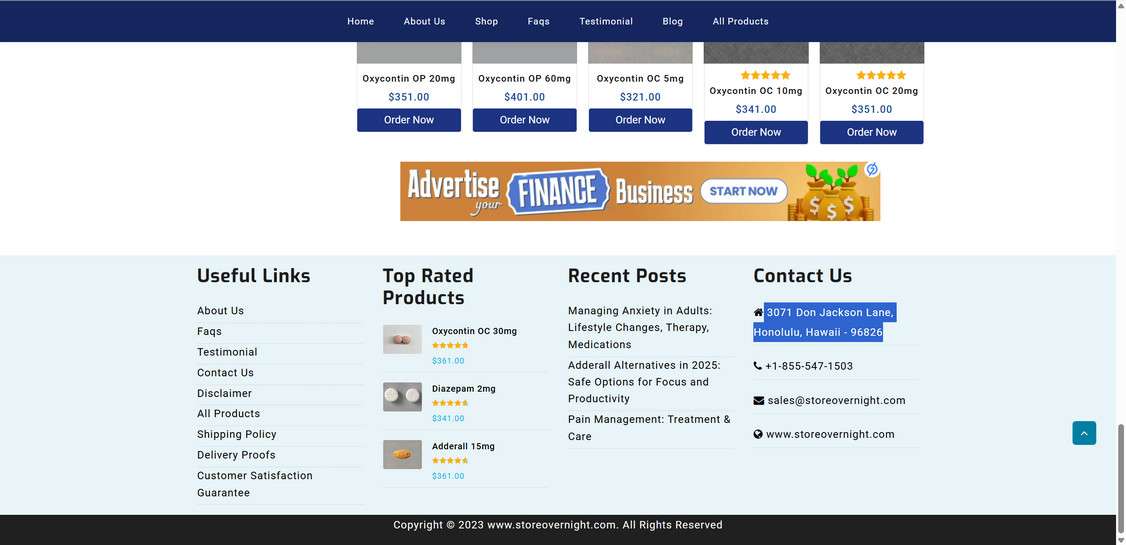This screenshot has width=1126, height=545.
Task: Click the $321.00 price under Oxycontin OC 5mg
Action: 641,98
